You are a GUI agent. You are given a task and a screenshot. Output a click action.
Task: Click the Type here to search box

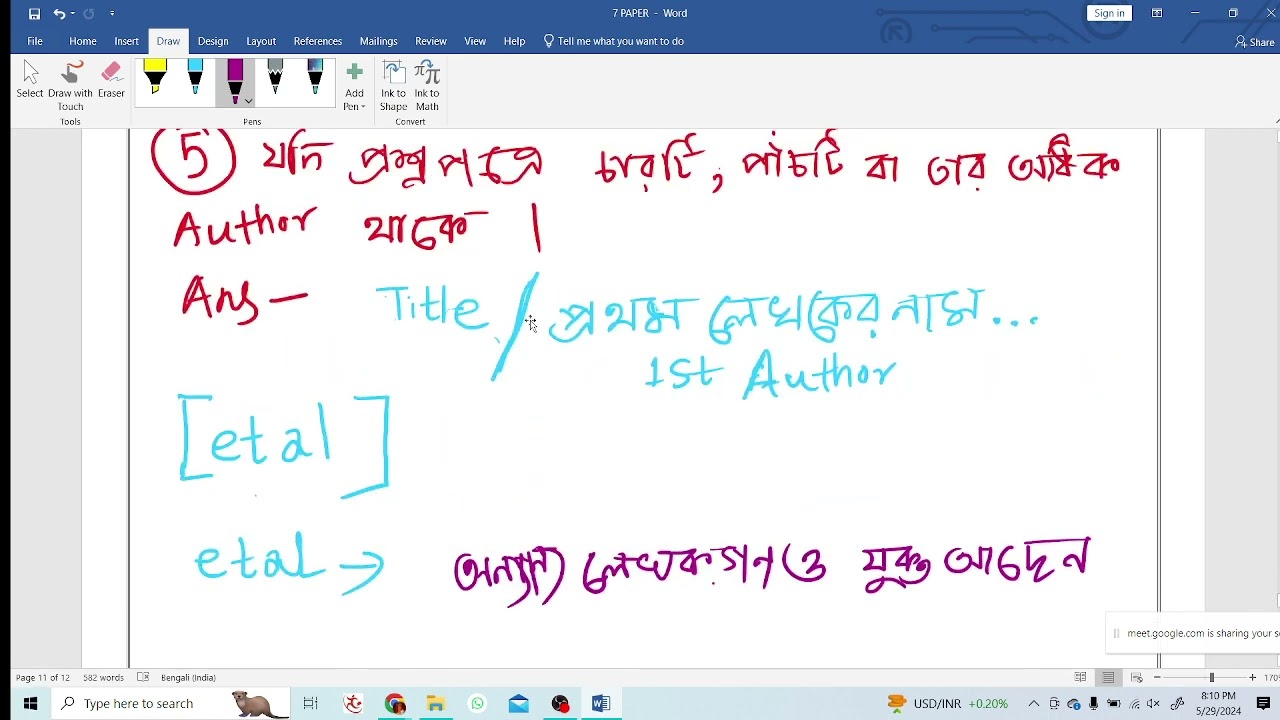pyautogui.click(x=170, y=703)
